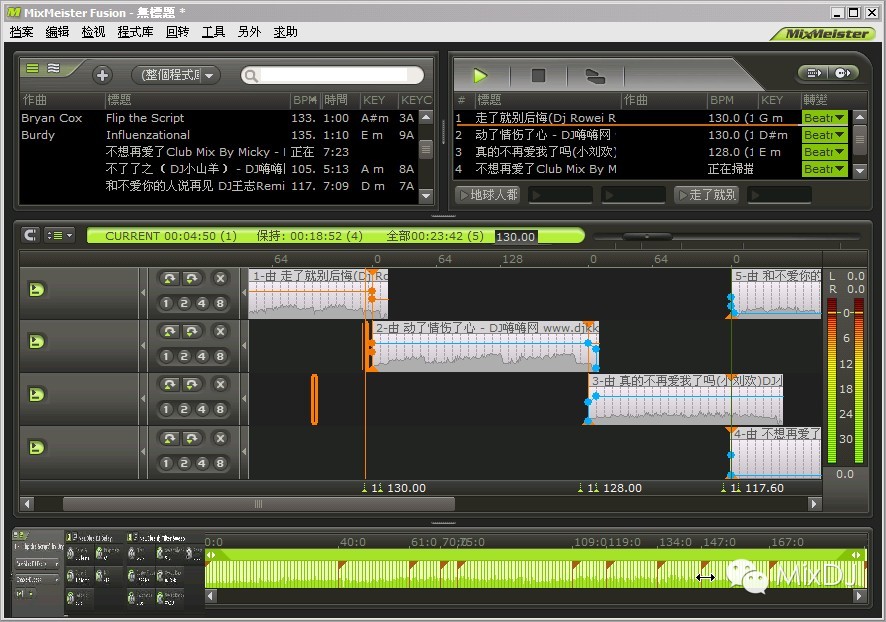Viewport: 886px width, 622px height.
Task: Open the 回转 menu
Action: [x=177, y=32]
